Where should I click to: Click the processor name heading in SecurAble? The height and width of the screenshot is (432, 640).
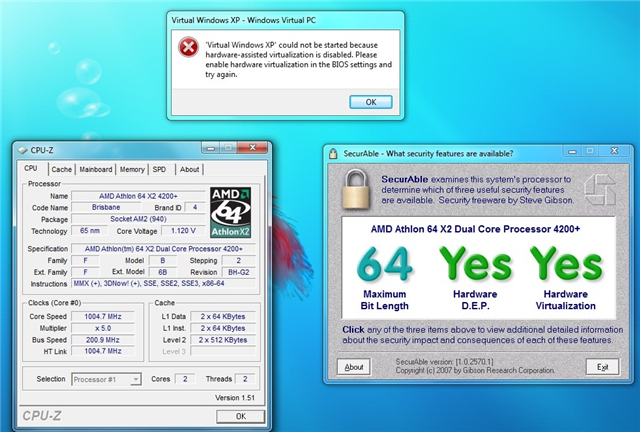coord(475,229)
